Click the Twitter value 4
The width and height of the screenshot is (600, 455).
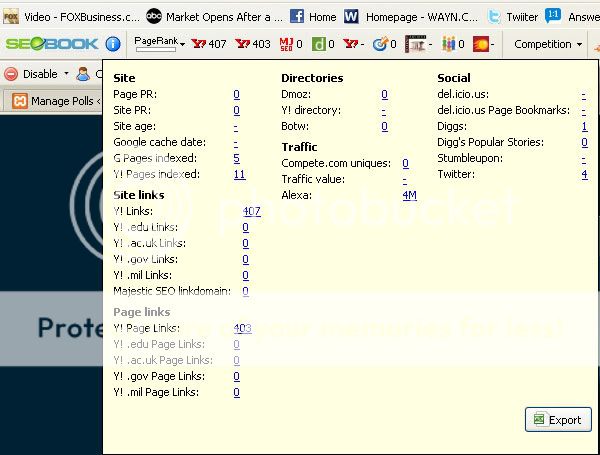click(x=584, y=174)
